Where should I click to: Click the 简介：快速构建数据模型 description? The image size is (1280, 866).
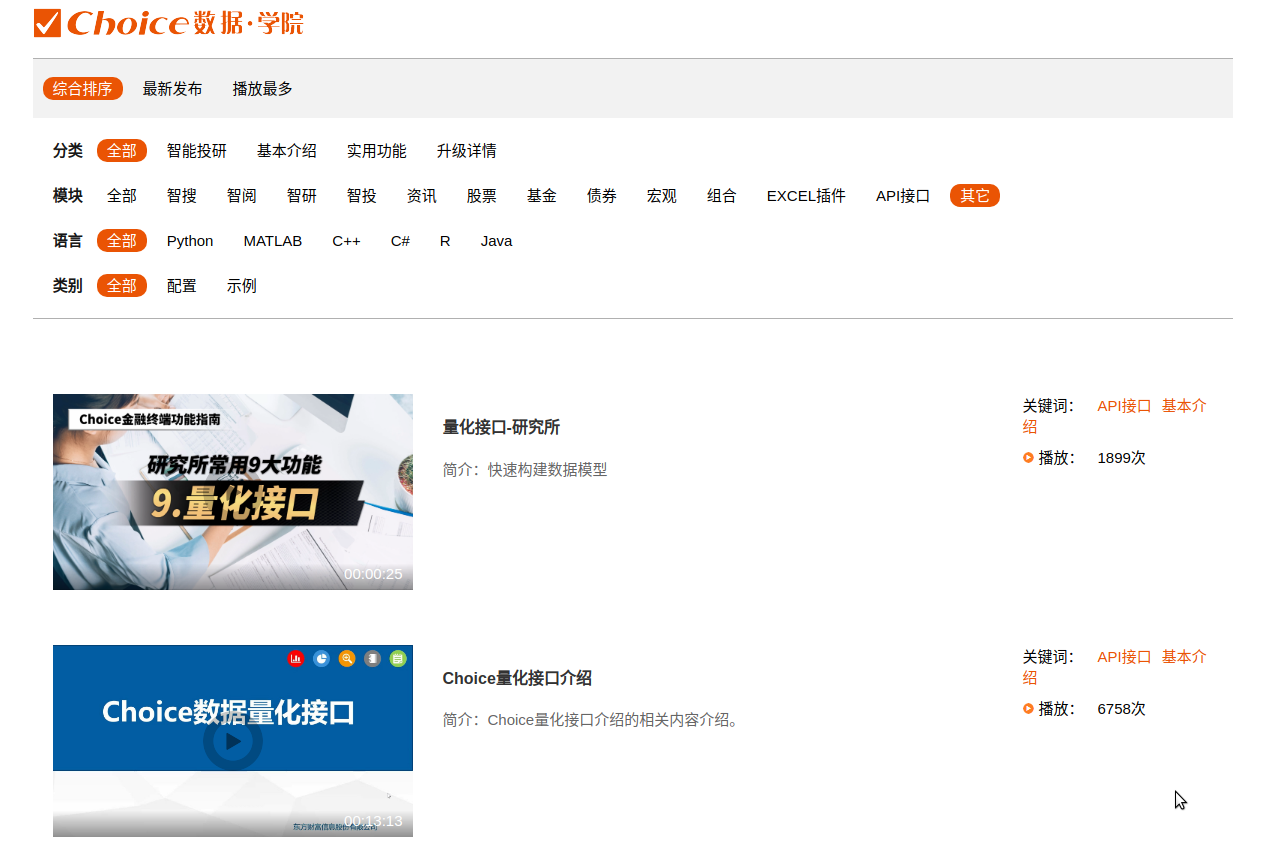pyautogui.click(x=525, y=469)
